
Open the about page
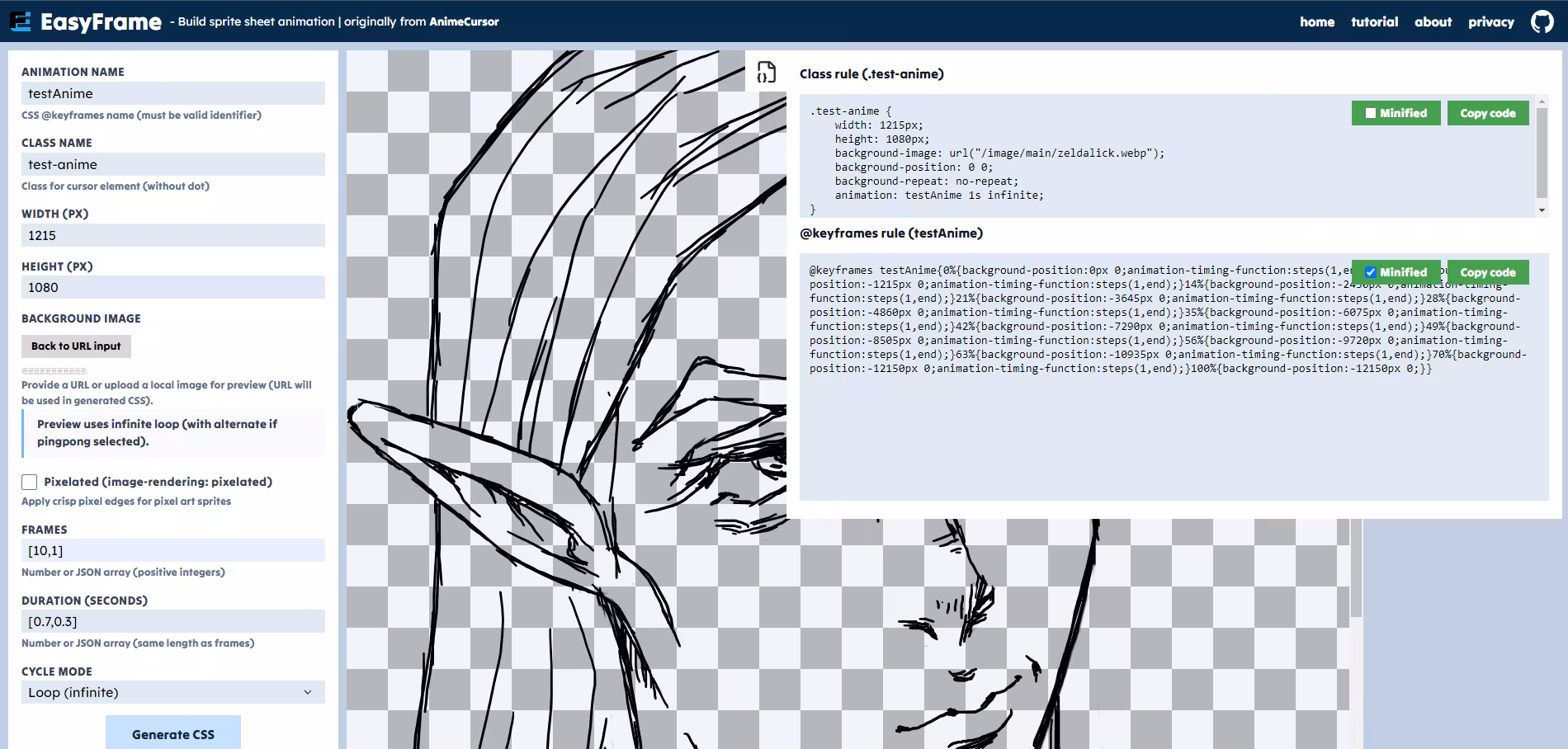[x=1433, y=22]
